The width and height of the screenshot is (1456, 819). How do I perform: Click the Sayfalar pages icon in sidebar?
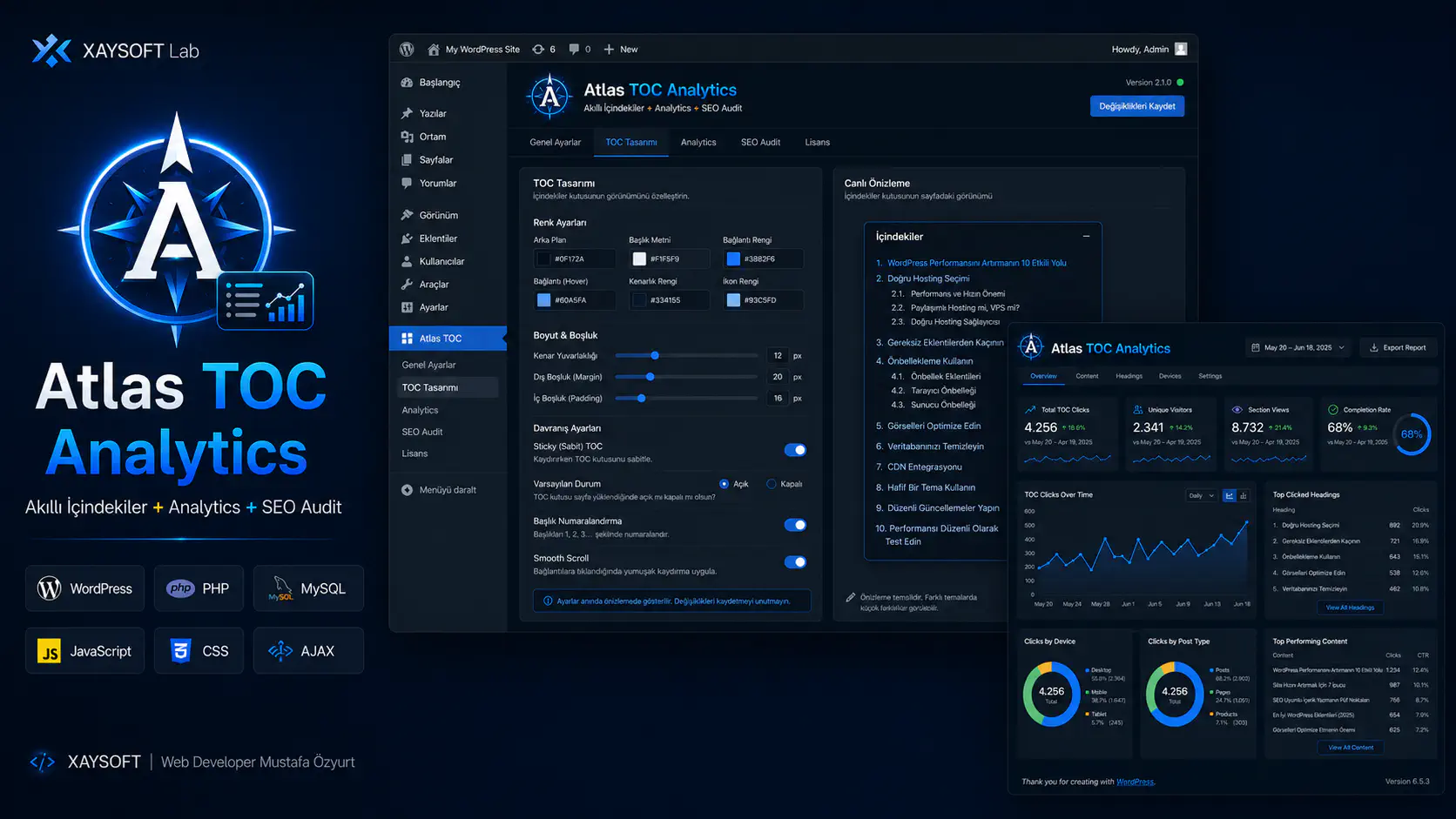[x=407, y=160]
